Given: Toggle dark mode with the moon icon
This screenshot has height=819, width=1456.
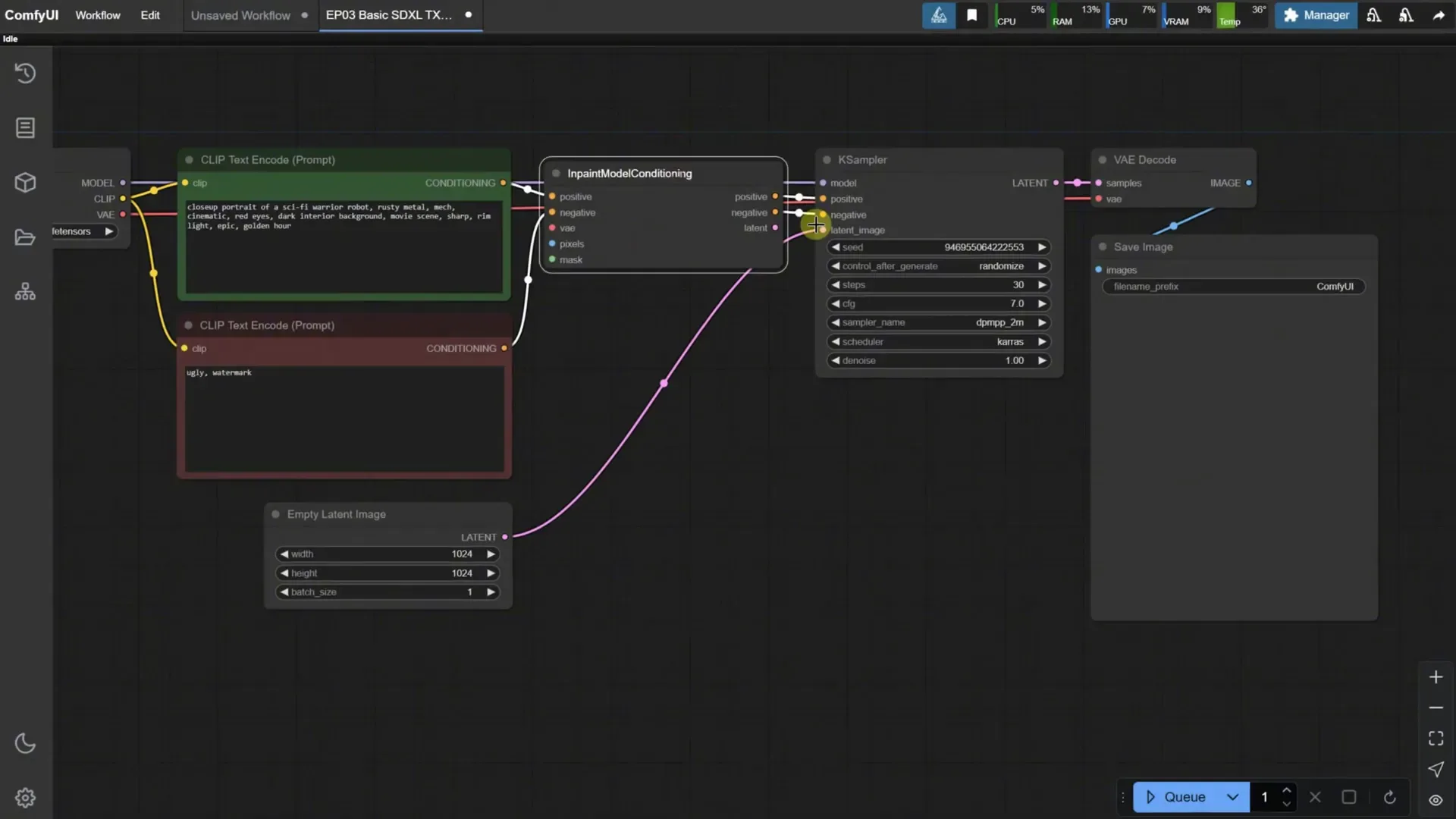Looking at the screenshot, I should click(25, 743).
